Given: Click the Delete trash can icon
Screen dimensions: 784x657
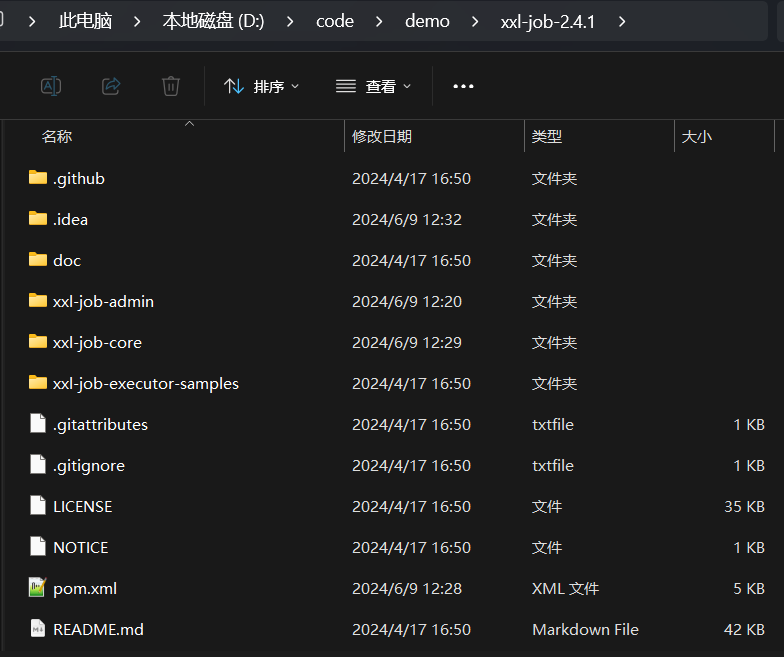Looking at the screenshot, I should coord(171,87).
